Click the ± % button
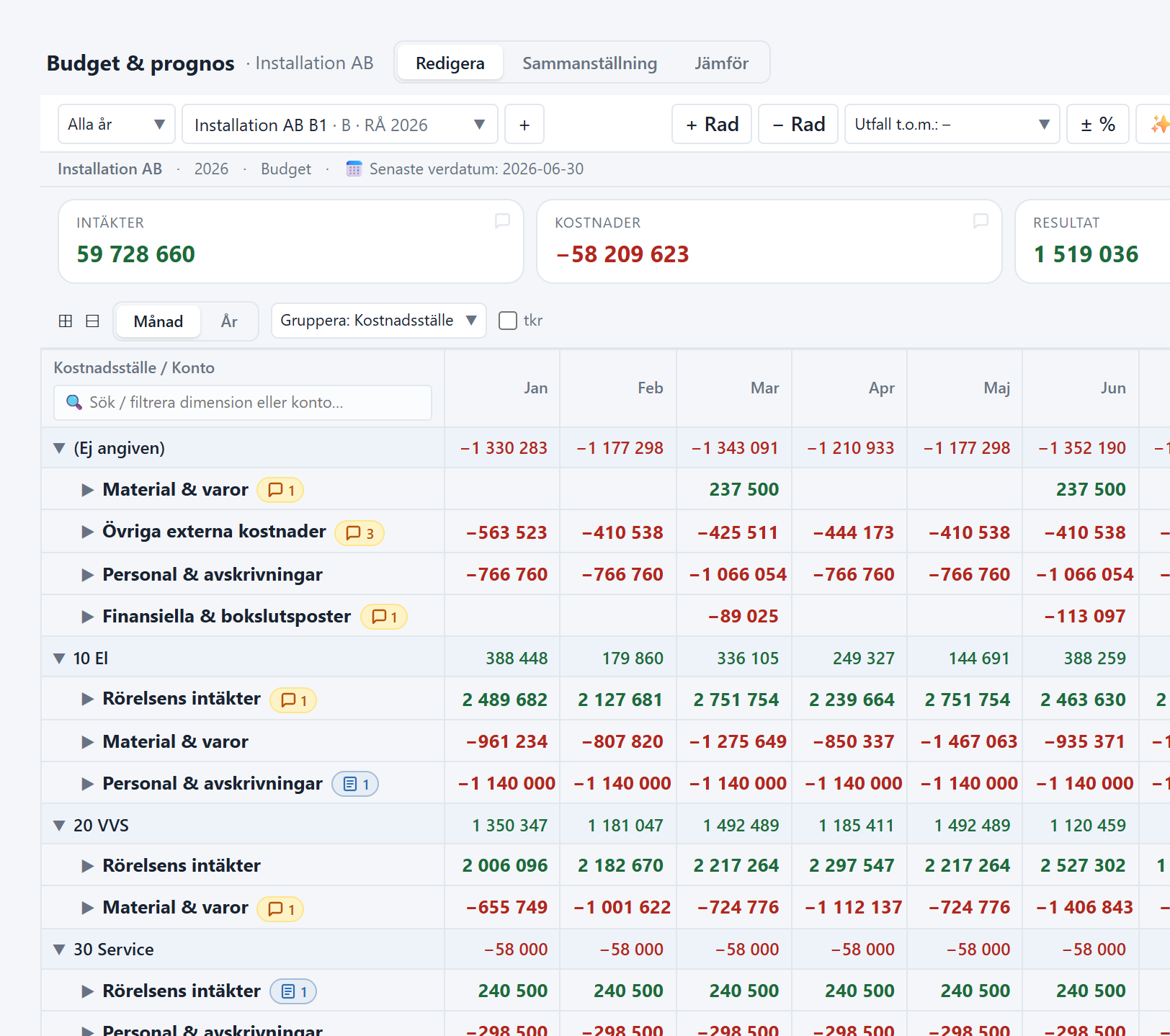This screenshot has height=1036, width=1170. (x=1098, y=124)
